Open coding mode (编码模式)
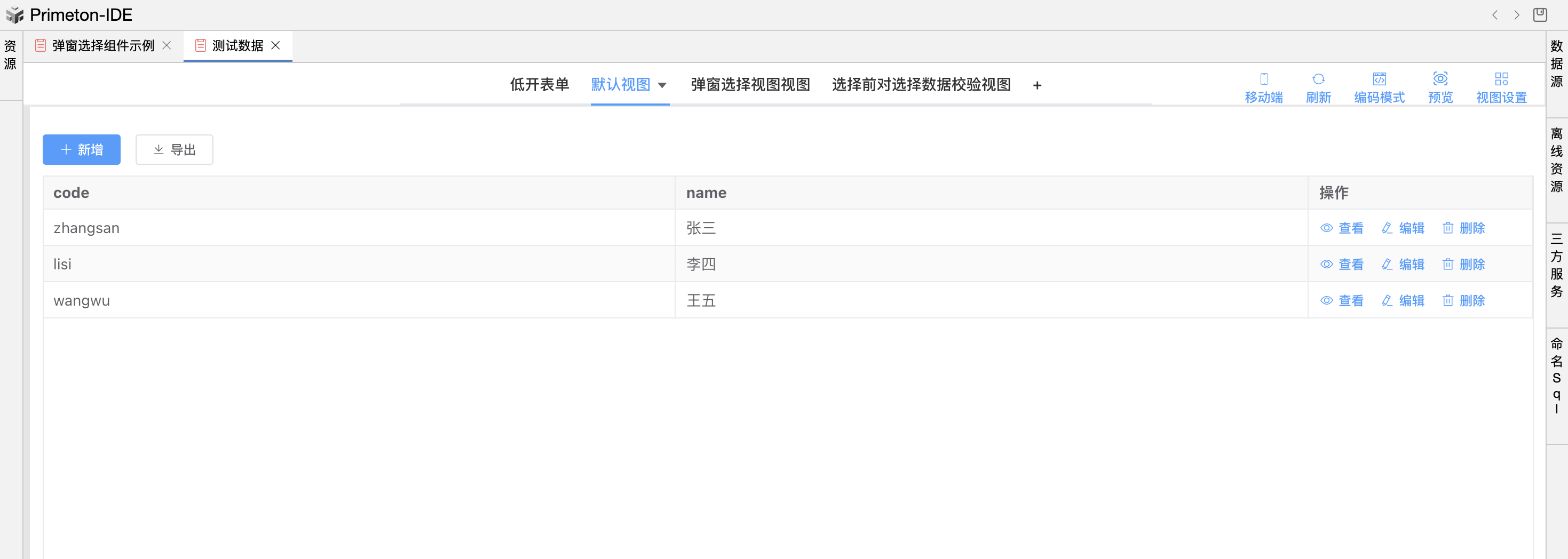The height and width of the screenshot is (559, 1568). 1379,79
